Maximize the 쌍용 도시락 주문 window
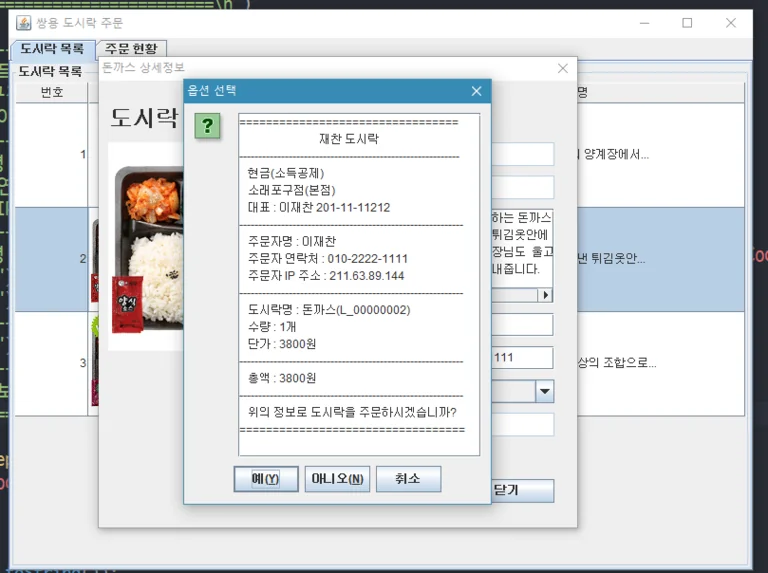Viewport: 768px width, 573px height. [687, 23]
